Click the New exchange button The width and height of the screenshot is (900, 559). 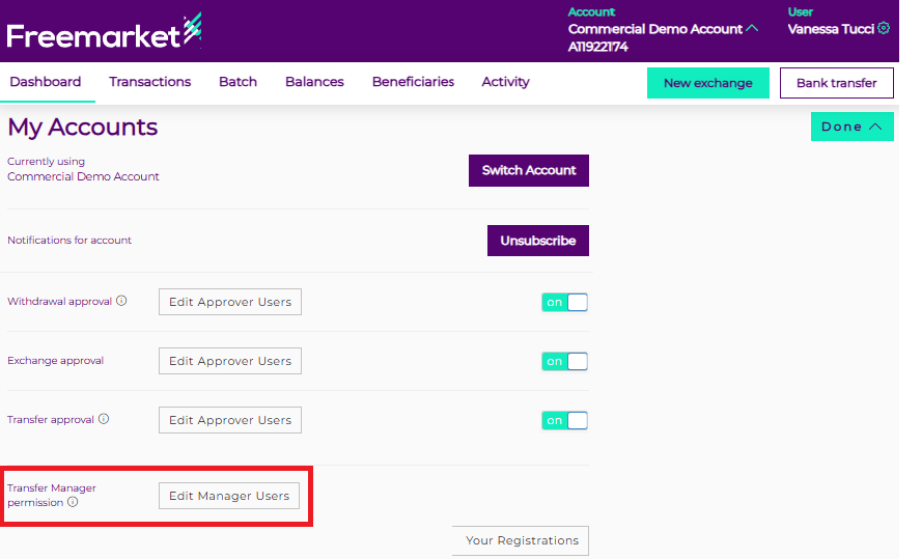coord(708,83)
